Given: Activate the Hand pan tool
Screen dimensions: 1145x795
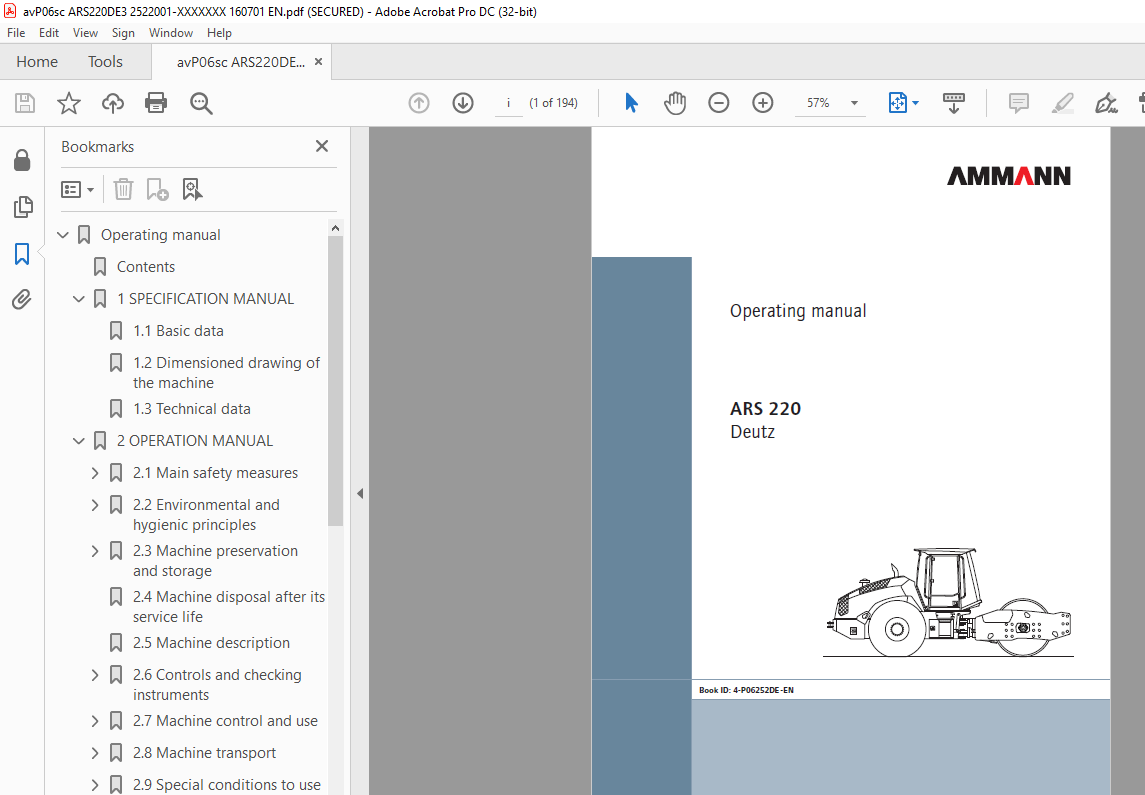Looking at the screenshot, I should pyautogui.click(x=675, y=103).
